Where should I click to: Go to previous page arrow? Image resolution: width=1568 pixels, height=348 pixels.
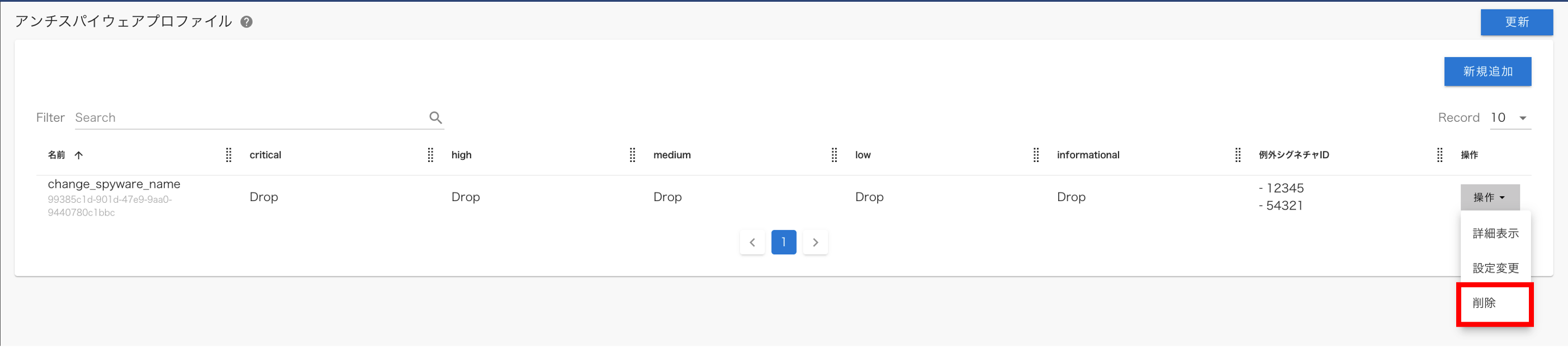[x=752, y=242]
